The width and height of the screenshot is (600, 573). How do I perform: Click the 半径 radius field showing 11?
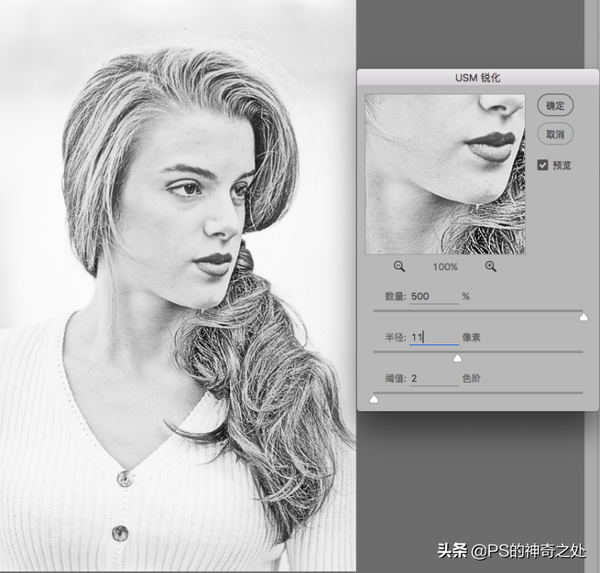tap(434, 338)
